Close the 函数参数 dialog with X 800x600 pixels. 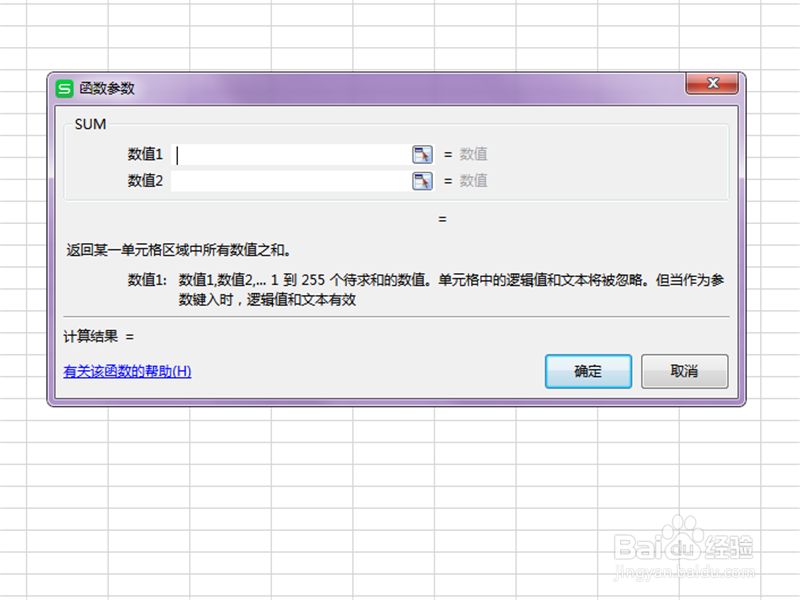click(x=712, y=83)
